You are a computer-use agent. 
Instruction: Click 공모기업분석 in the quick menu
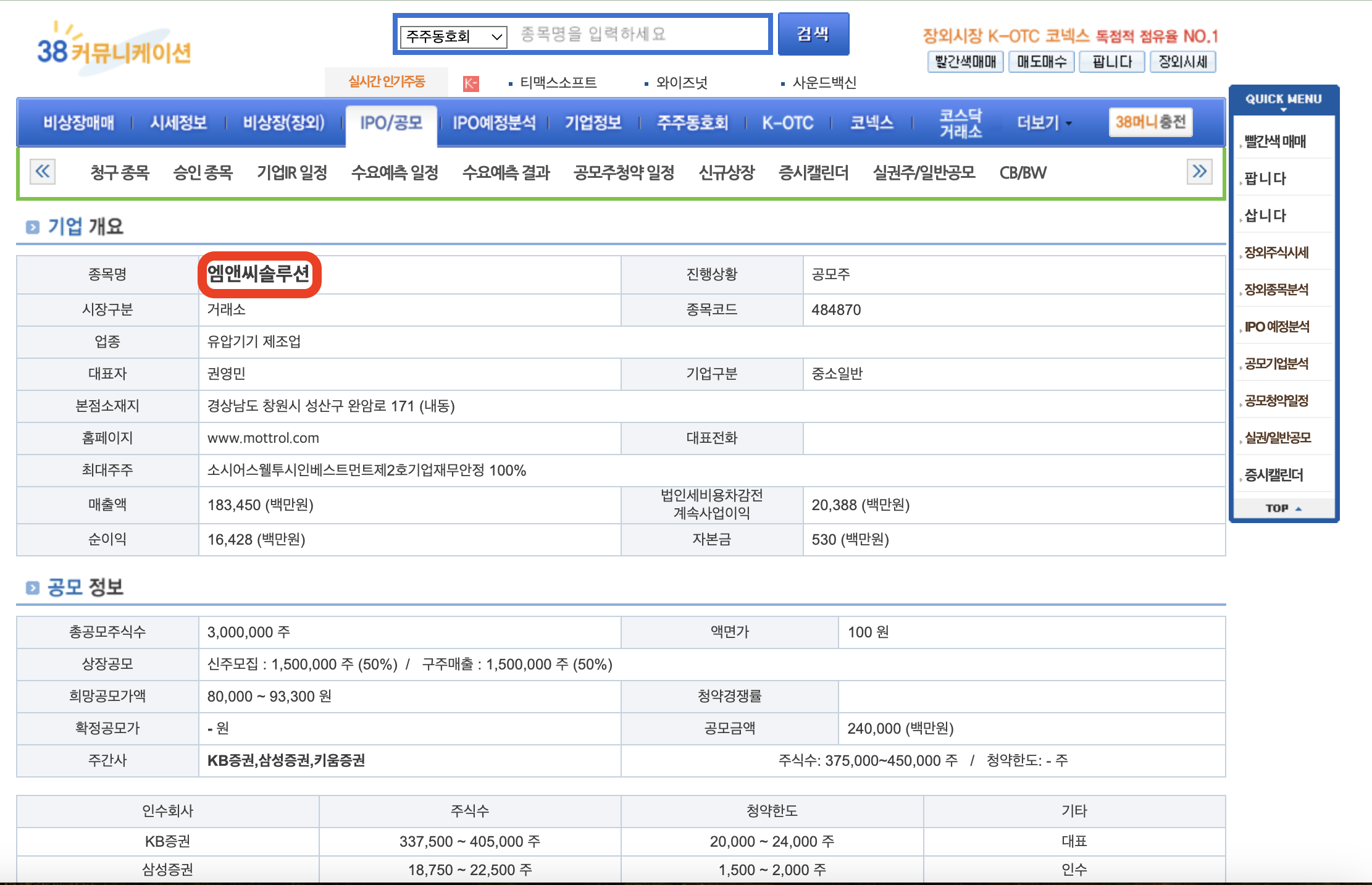coord(1276,364)
